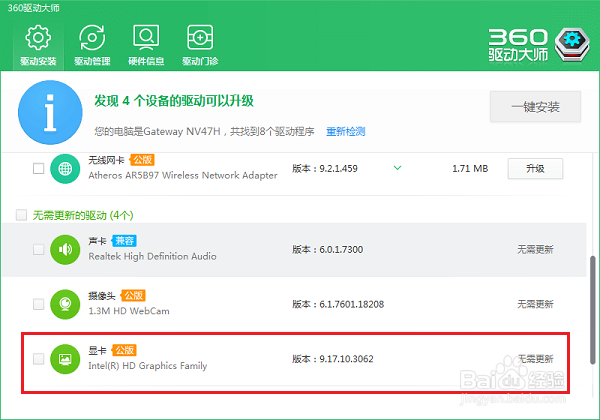Viewport: 600px width, 420px height.
Task: Open the 驱动安装 gear tab
Action: pyautogui.click(x=38, y=46)
